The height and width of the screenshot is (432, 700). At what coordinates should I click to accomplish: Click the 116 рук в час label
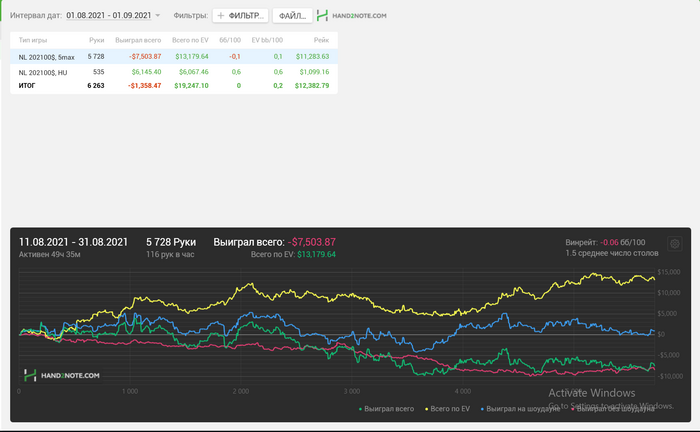pos(170,255)
